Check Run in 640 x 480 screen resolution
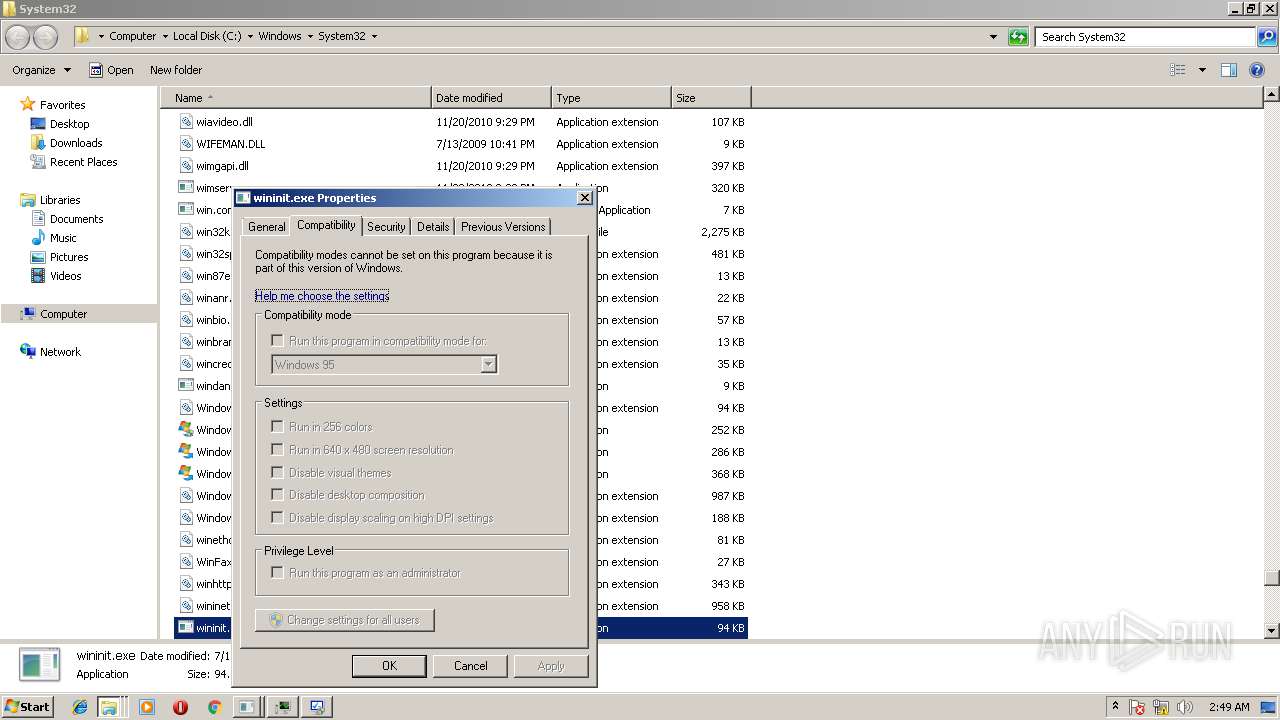The width and height of the screenshot is (1280, 720). [x=277, y=450]
